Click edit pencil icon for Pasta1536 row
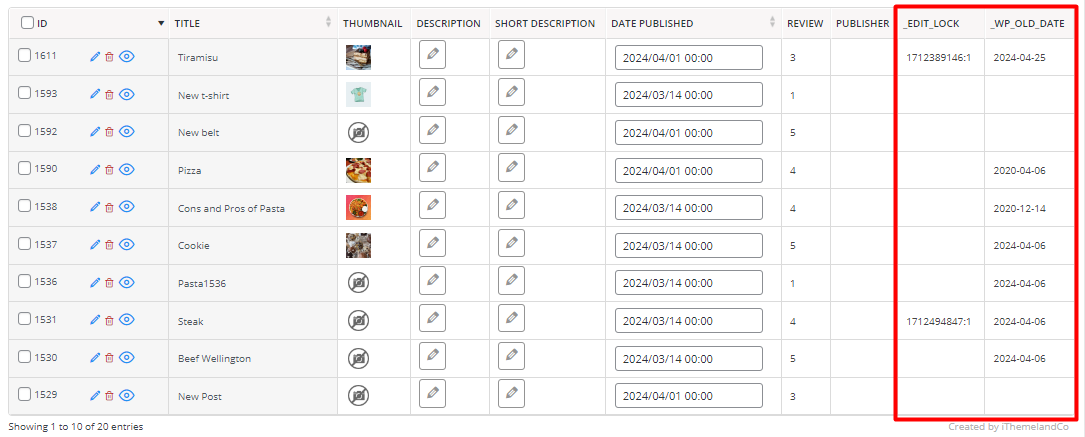1085x437 pixels. tap(95, 282)
